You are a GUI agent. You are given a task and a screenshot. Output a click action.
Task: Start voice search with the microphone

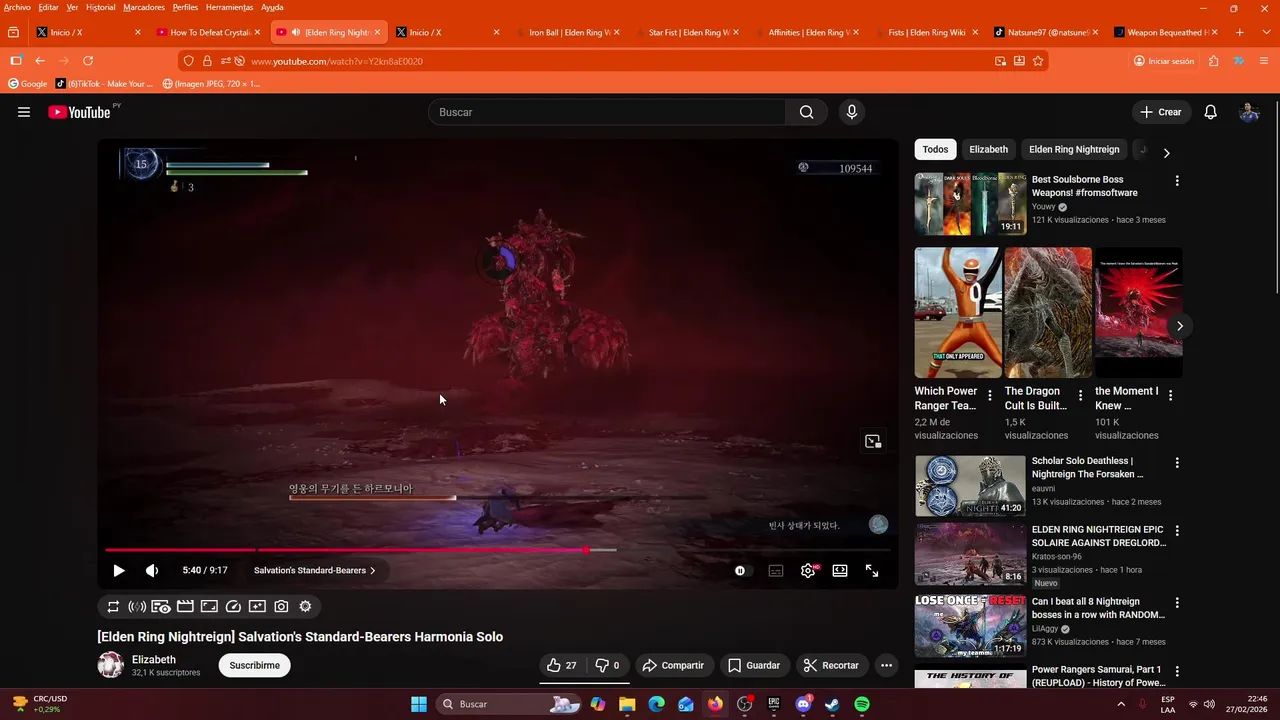(852, 112)
